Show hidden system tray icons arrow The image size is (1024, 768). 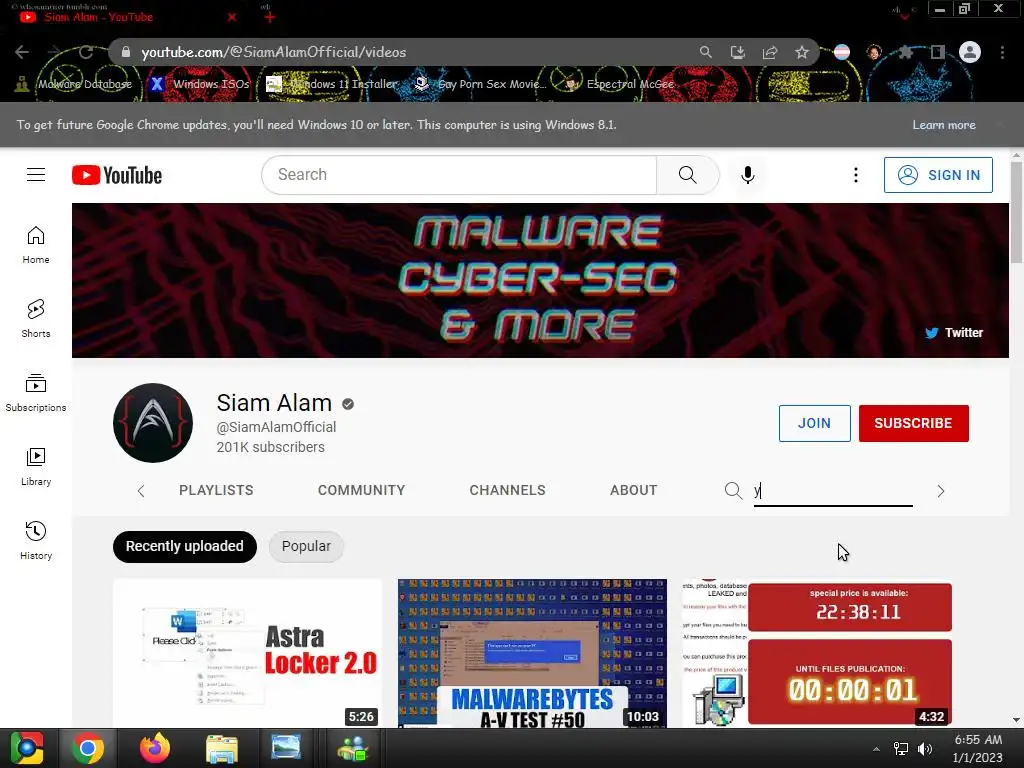[x=876, y=748]
